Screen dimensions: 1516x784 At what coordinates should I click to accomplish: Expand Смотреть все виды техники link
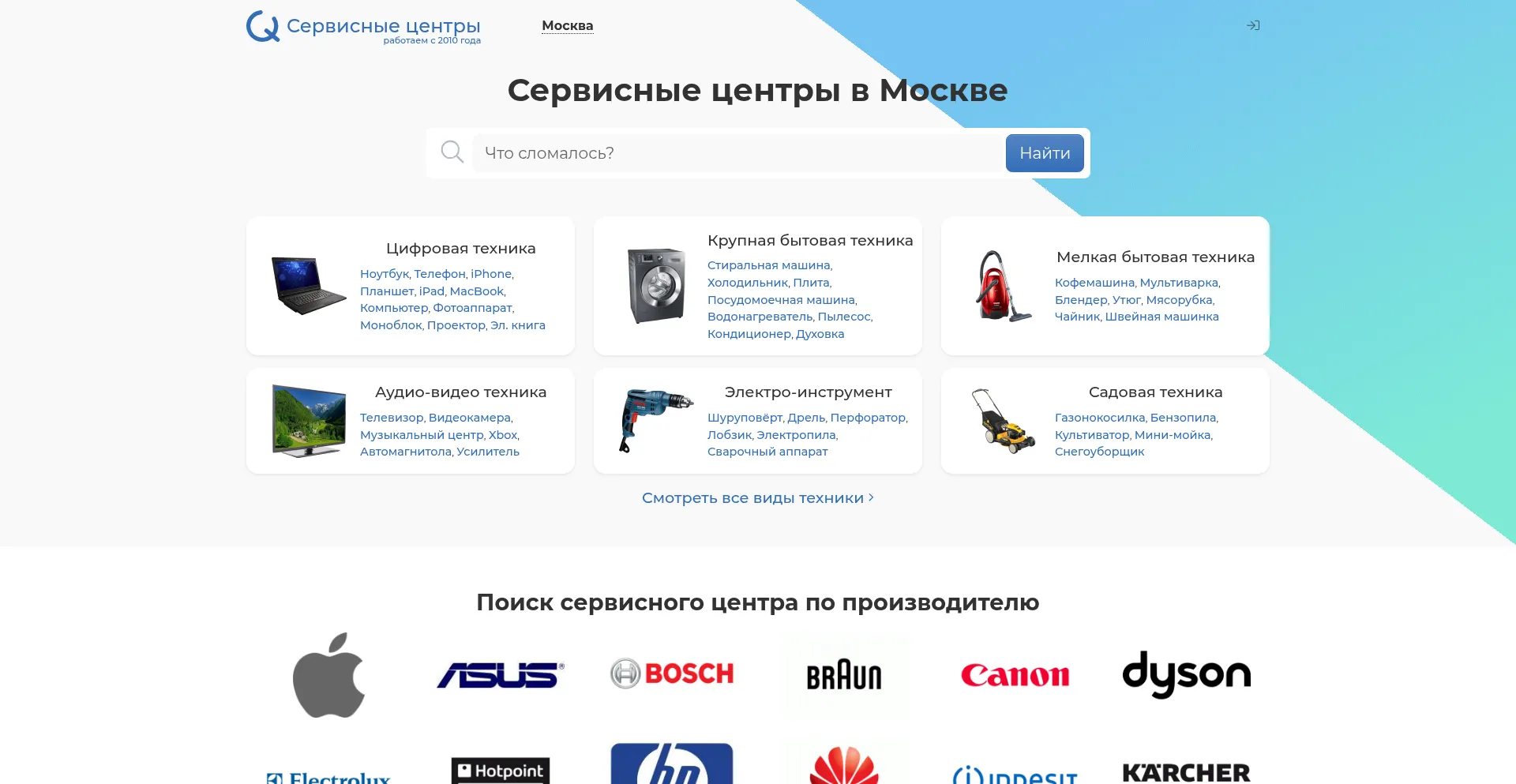click(x=757, y=498)
